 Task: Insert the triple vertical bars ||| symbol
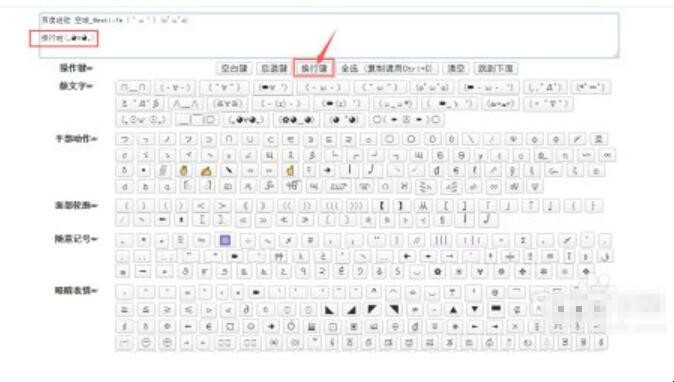click(441, 241)
